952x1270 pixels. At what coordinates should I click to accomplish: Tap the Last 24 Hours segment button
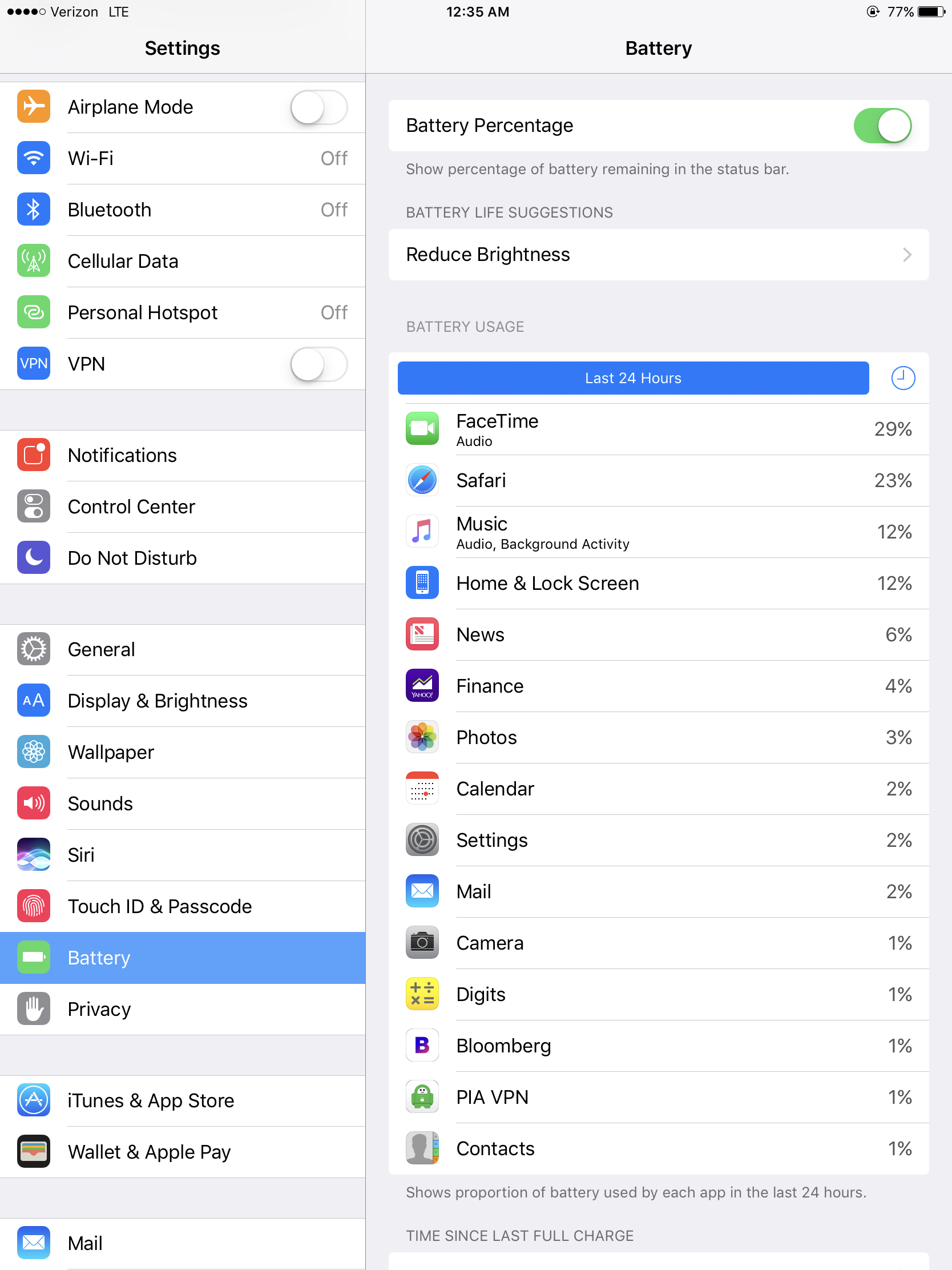633,378
